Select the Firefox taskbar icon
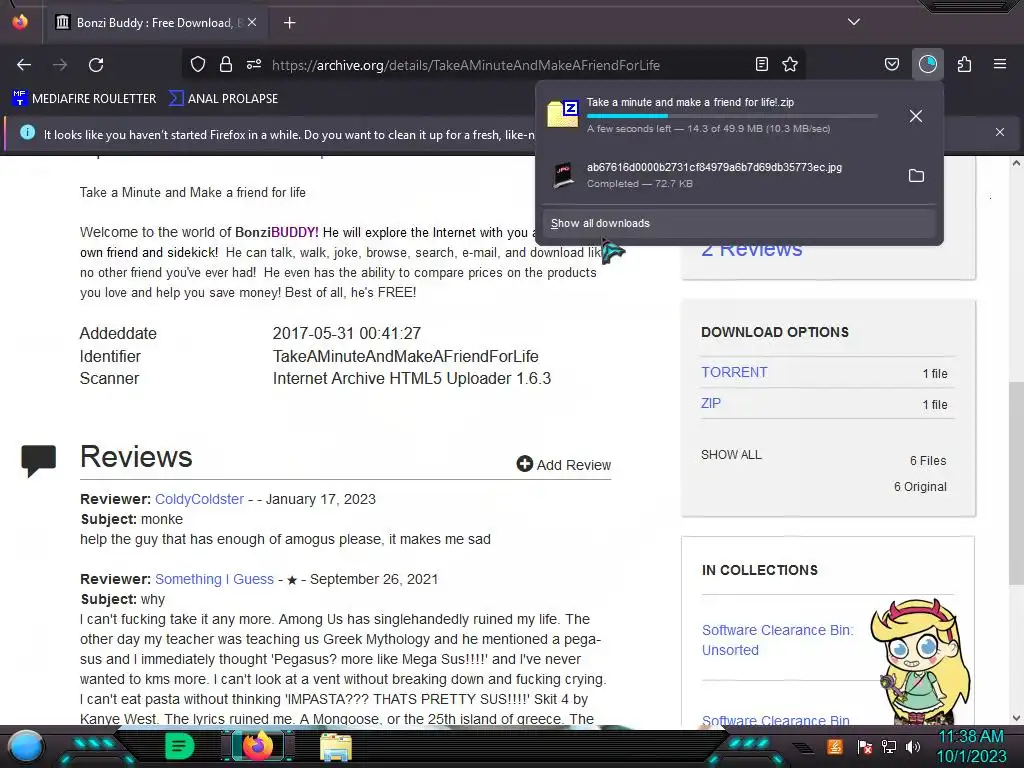The image size is (1024, 768). click(257, 746)
